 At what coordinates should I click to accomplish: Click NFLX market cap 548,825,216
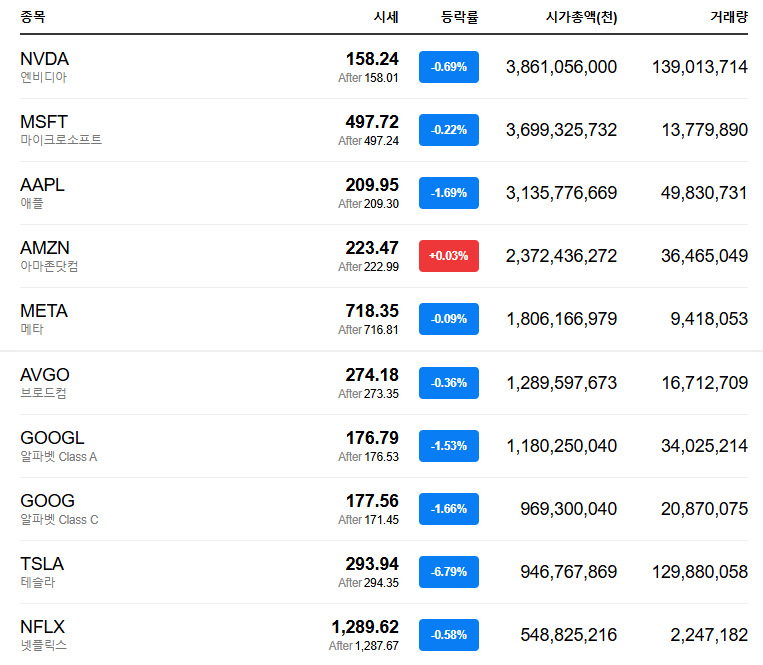point(569,635)
